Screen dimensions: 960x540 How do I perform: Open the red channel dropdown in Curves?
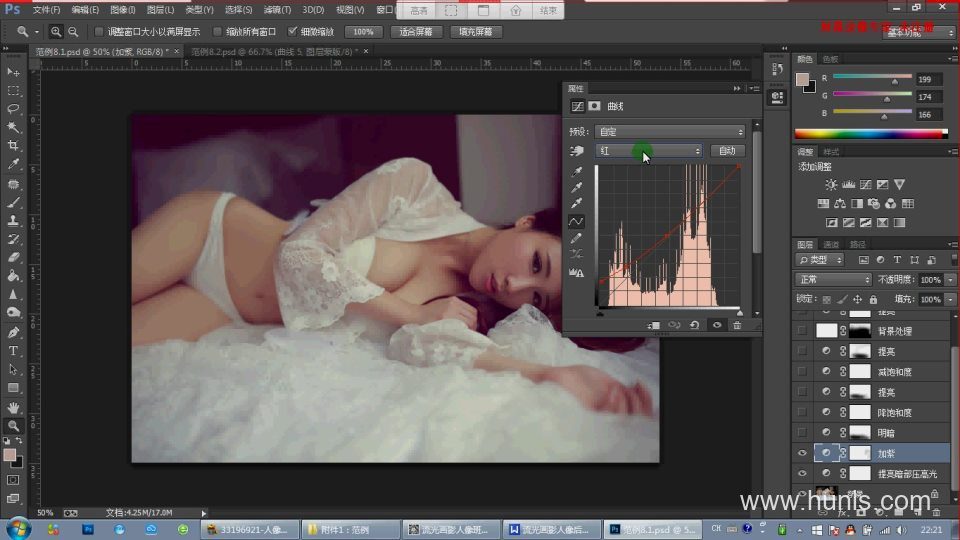648,151
